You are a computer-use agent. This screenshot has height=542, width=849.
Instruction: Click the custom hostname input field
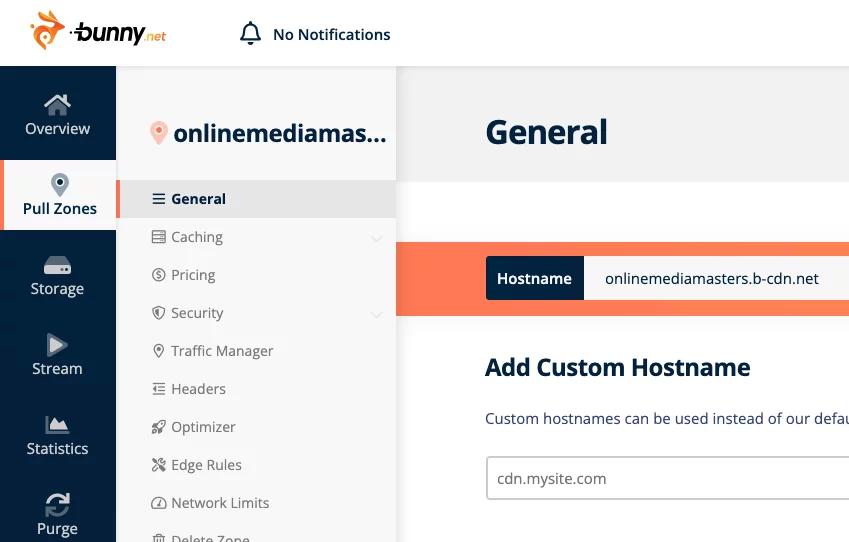pyautogui.click(x=666, y=479)
